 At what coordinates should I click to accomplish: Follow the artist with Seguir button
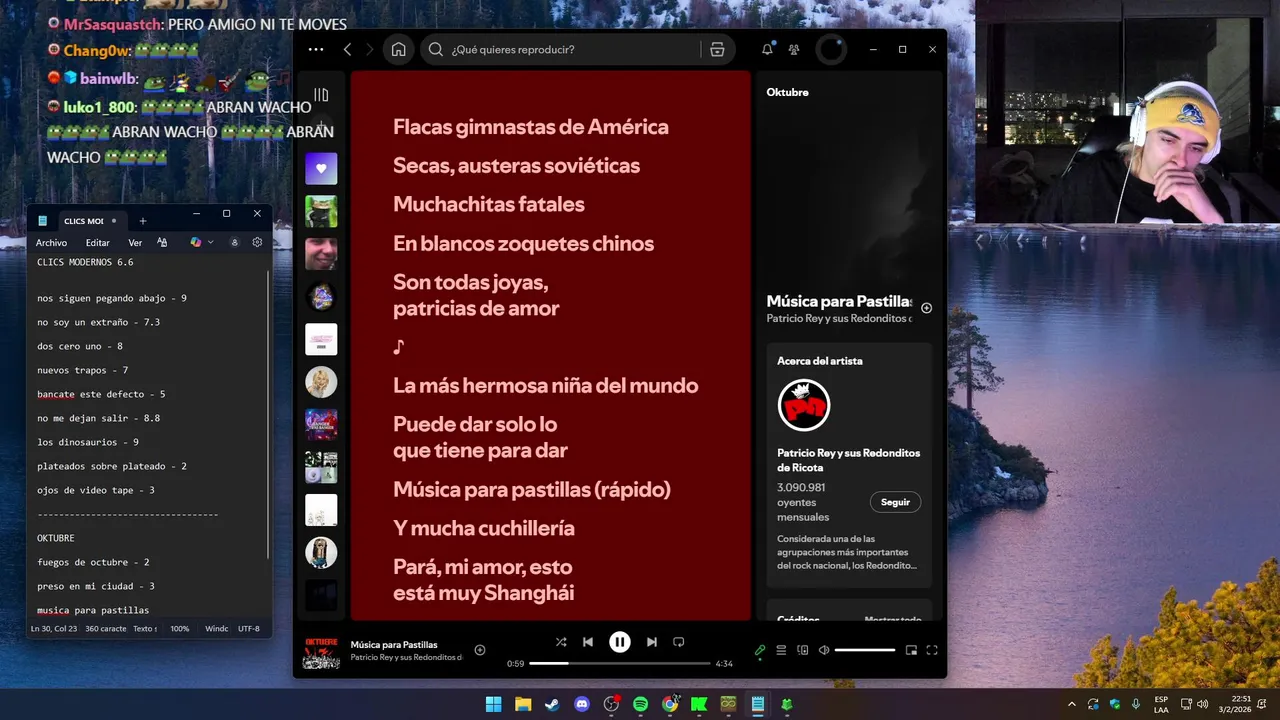point(895,502)
